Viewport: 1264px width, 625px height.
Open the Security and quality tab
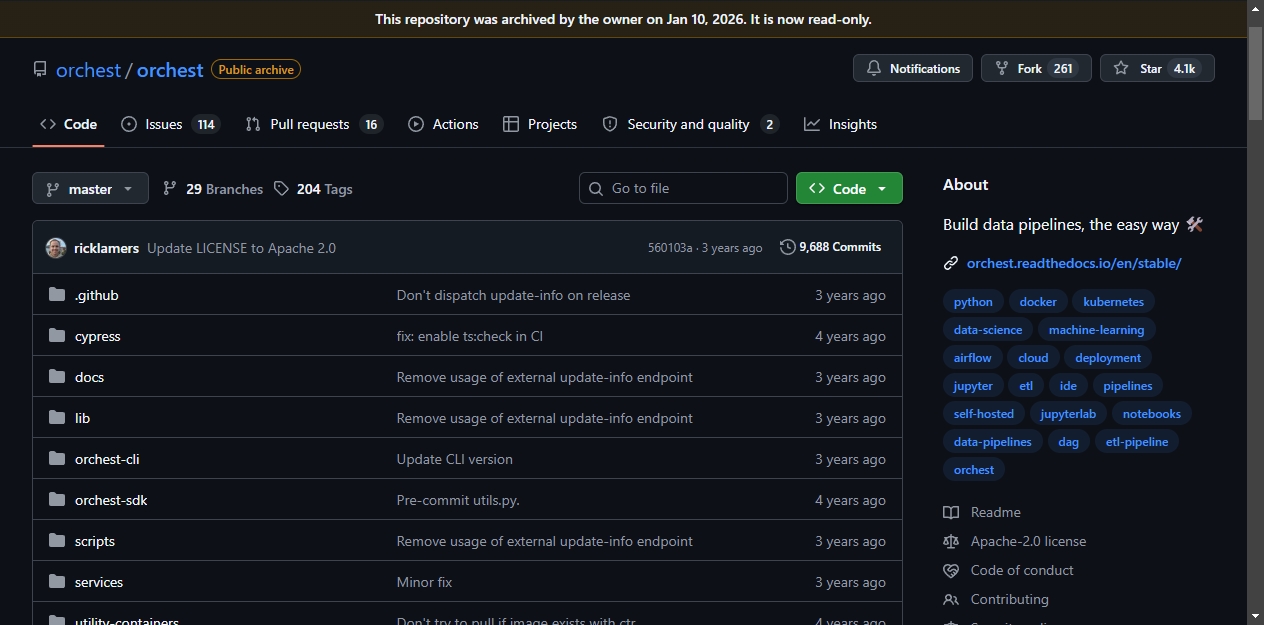(690, 124)
